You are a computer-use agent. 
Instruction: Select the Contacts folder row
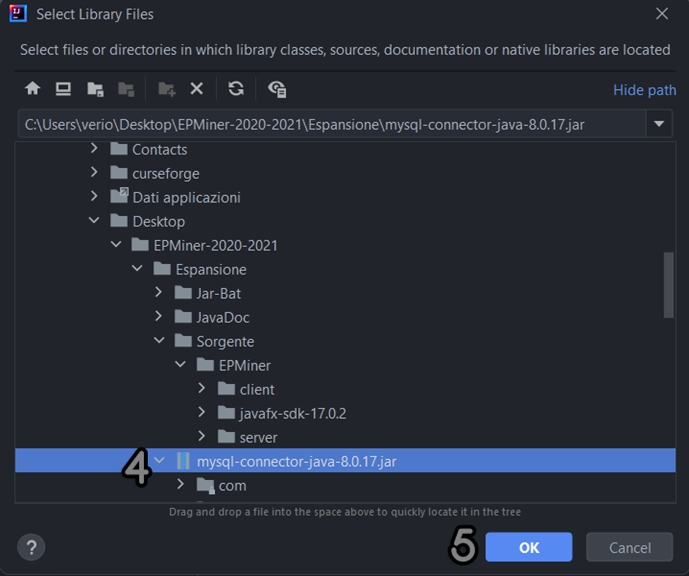click(345, 149)
